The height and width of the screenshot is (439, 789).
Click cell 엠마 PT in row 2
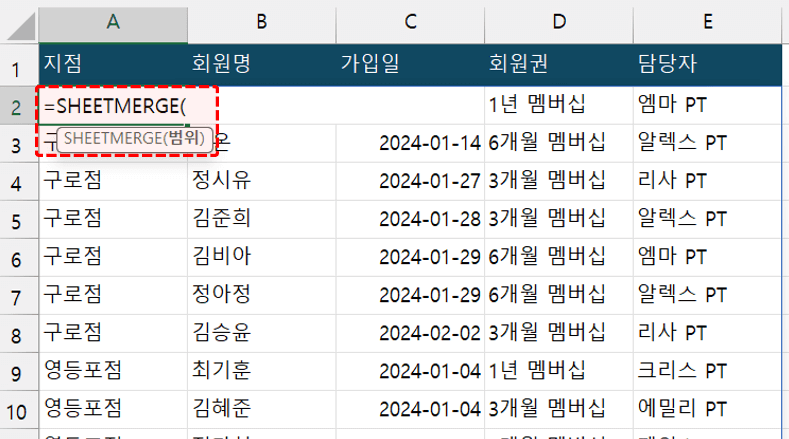pyautogui.click(x=707, y=106)
